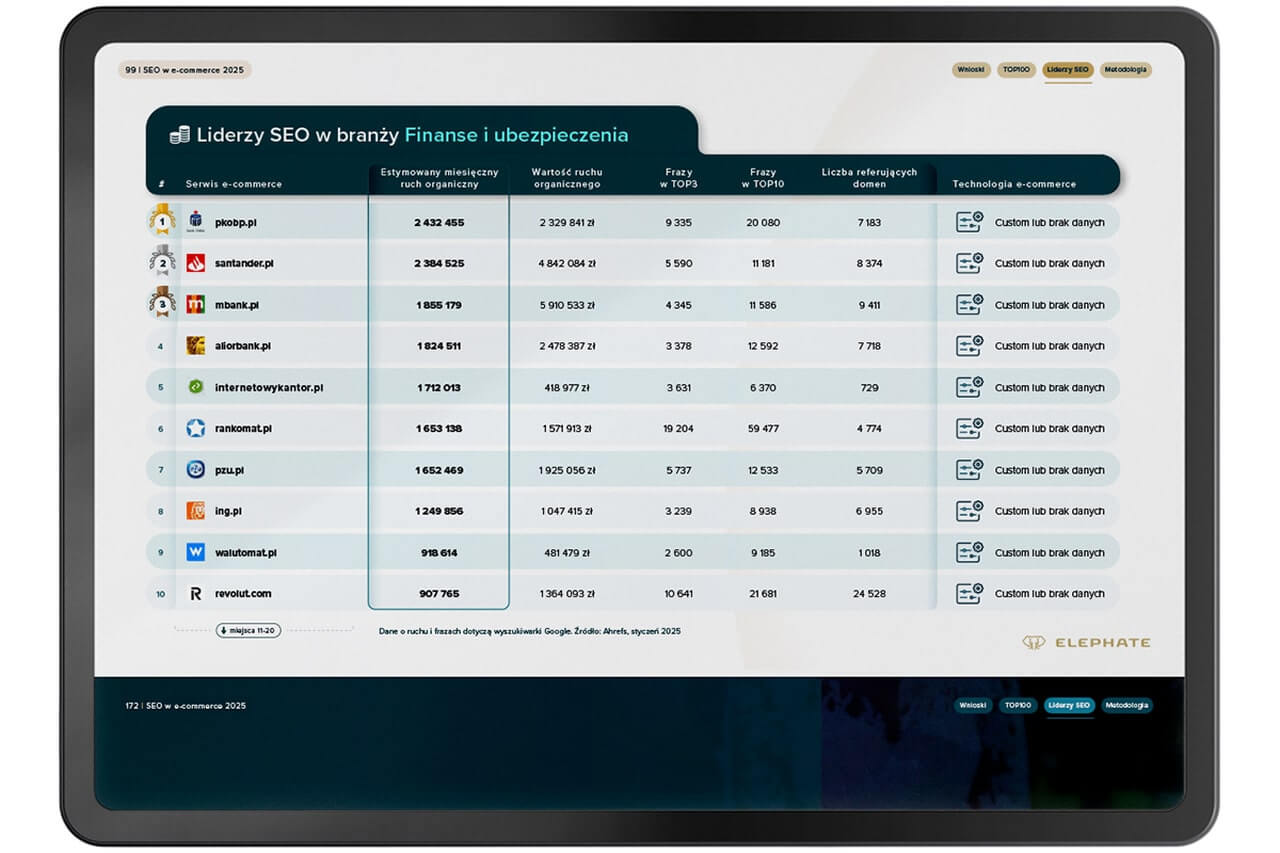The image size is (1280, 853).
Task: Click the technology icon in ing.pl row
Action: coord(969,511)
